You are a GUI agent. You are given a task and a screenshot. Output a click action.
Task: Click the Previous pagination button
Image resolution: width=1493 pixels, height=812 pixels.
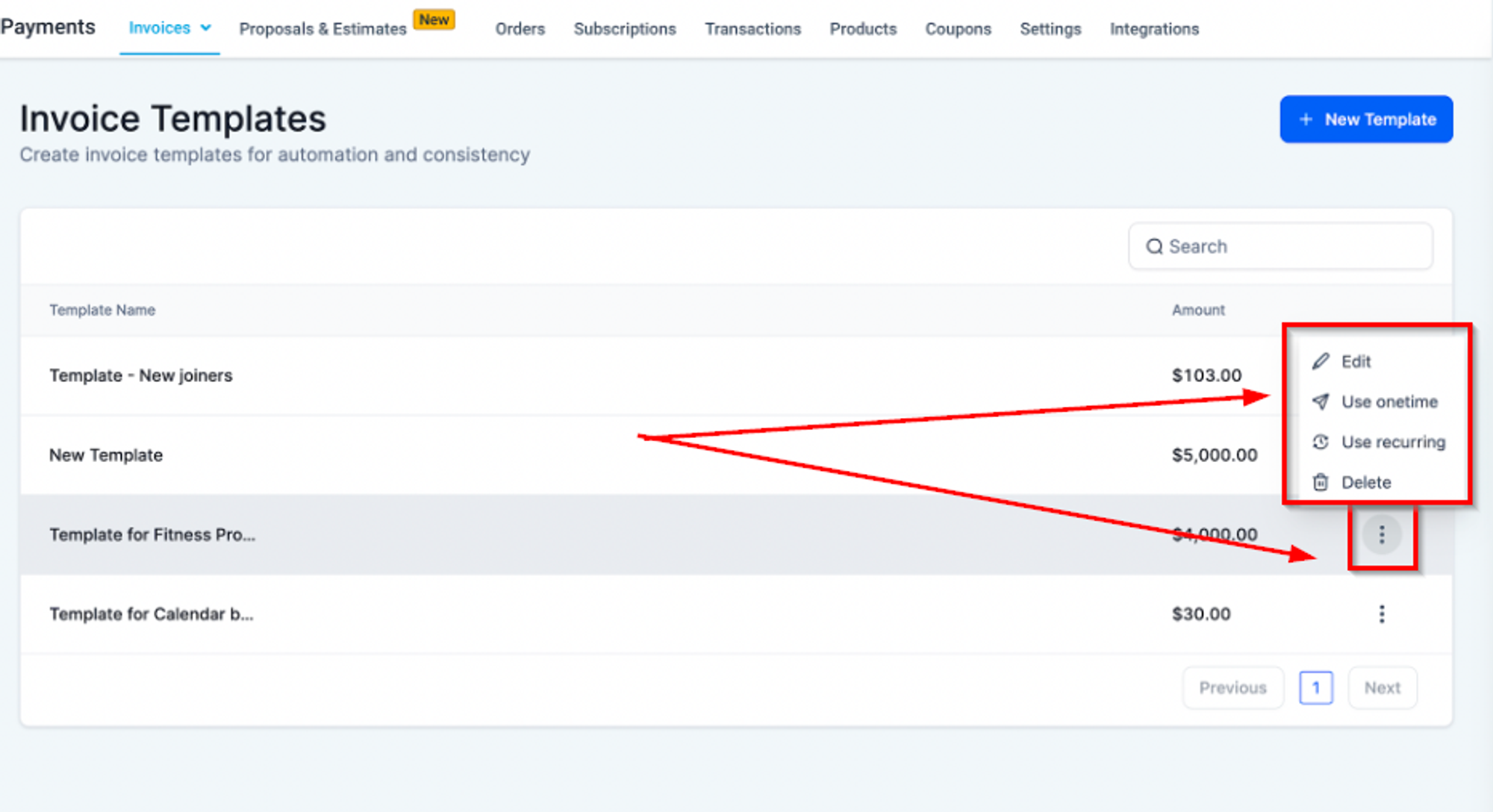[x=1233, y=687]
